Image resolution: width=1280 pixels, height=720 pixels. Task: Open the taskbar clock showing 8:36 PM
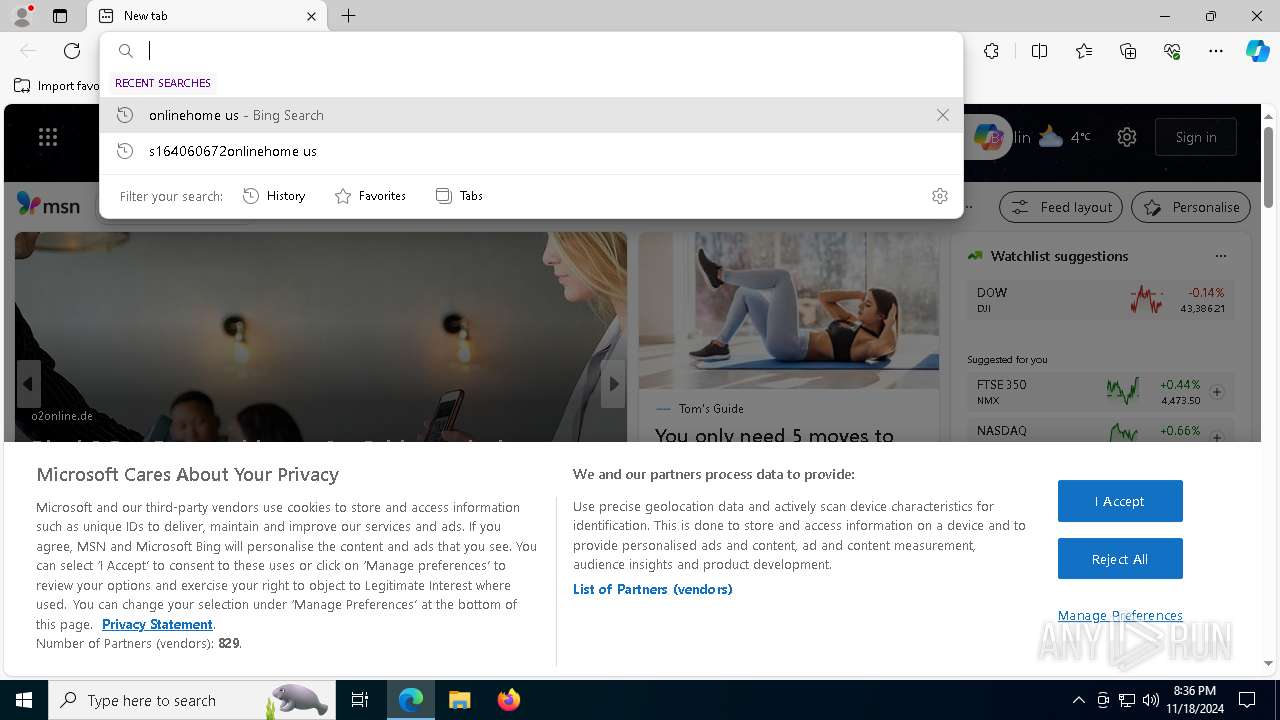pos(1194,700)
